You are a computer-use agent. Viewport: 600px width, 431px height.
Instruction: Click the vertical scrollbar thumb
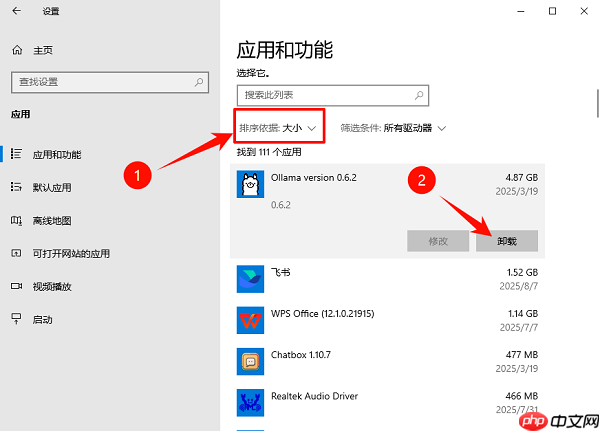pos(598,103)
